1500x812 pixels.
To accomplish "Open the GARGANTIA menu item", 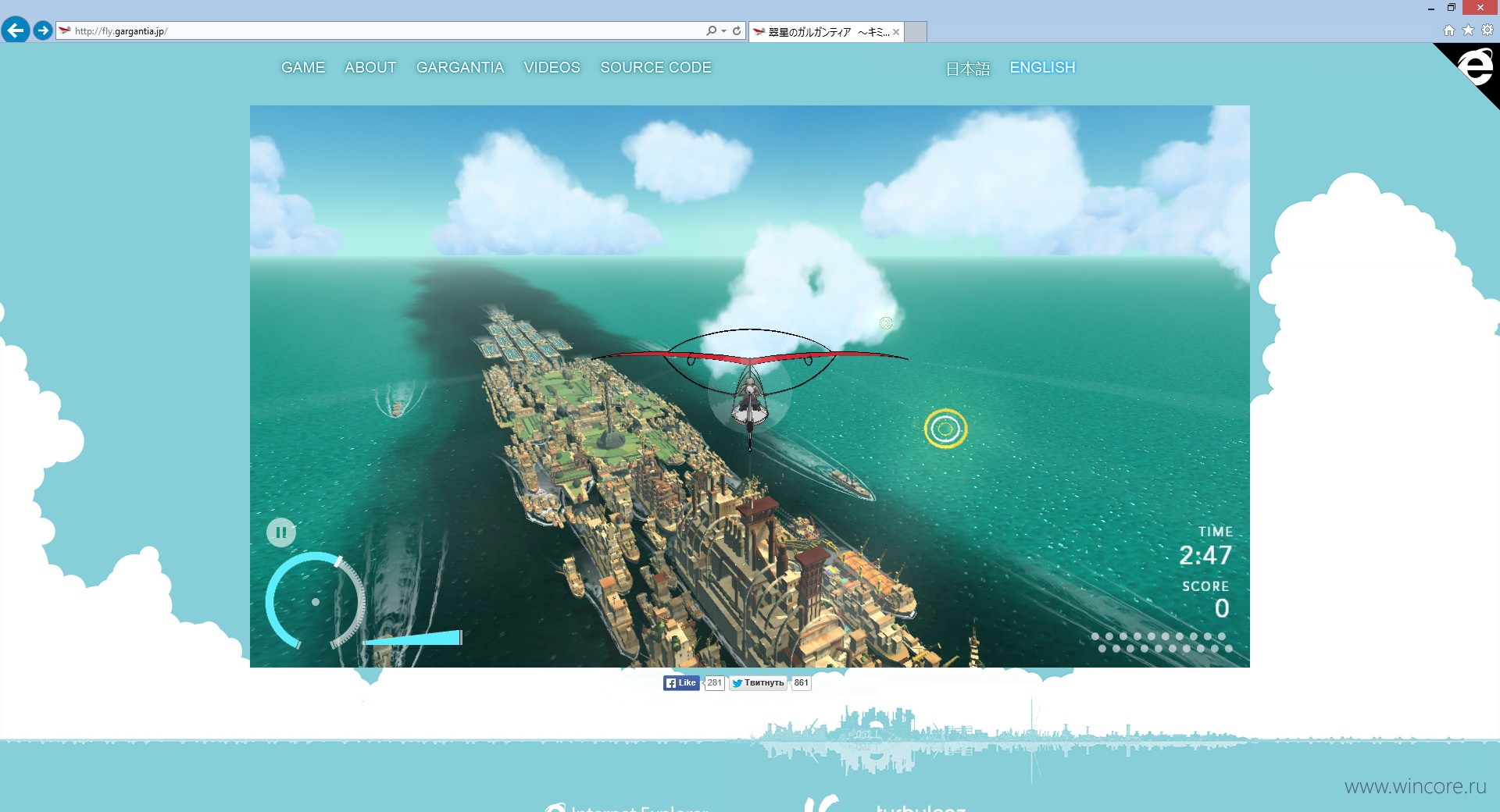I will coord(460,68).
